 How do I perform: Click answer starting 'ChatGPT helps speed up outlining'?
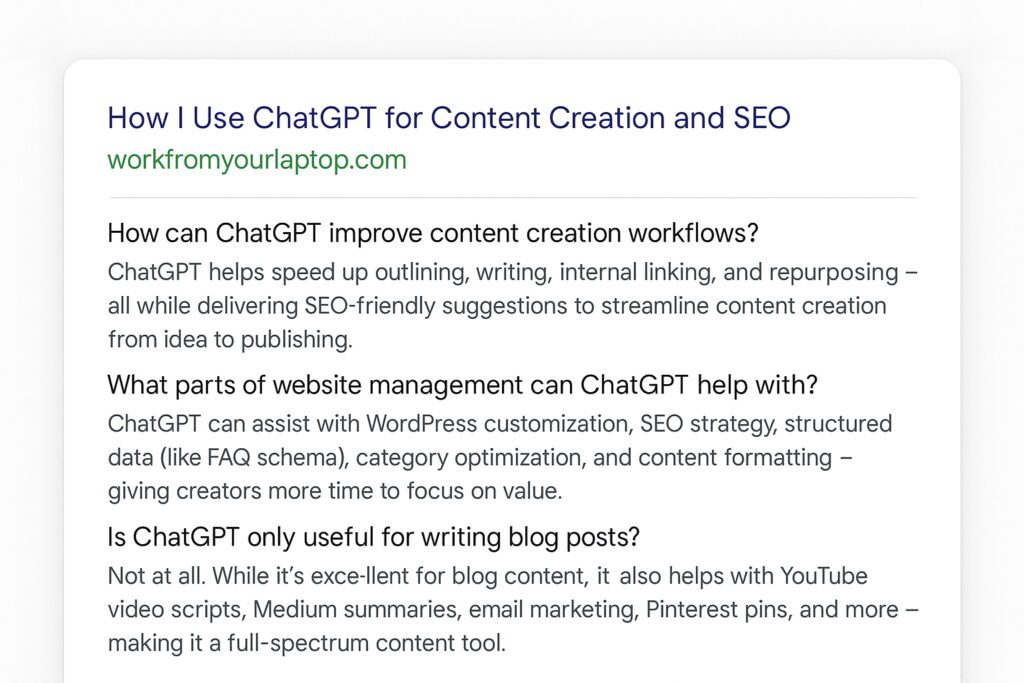(513, 306)
